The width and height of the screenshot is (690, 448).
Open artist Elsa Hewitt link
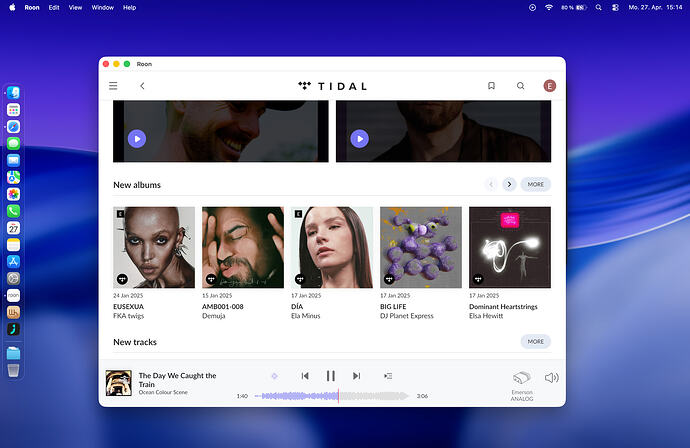click(x=486, y=316)
